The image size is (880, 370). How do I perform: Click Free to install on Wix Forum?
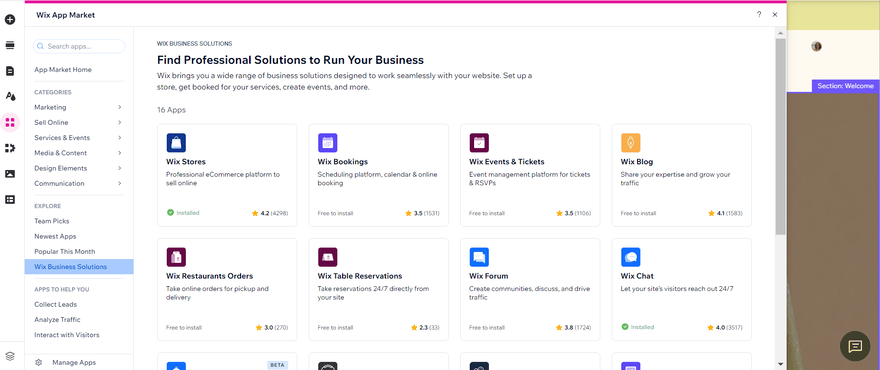coord(487,327)
